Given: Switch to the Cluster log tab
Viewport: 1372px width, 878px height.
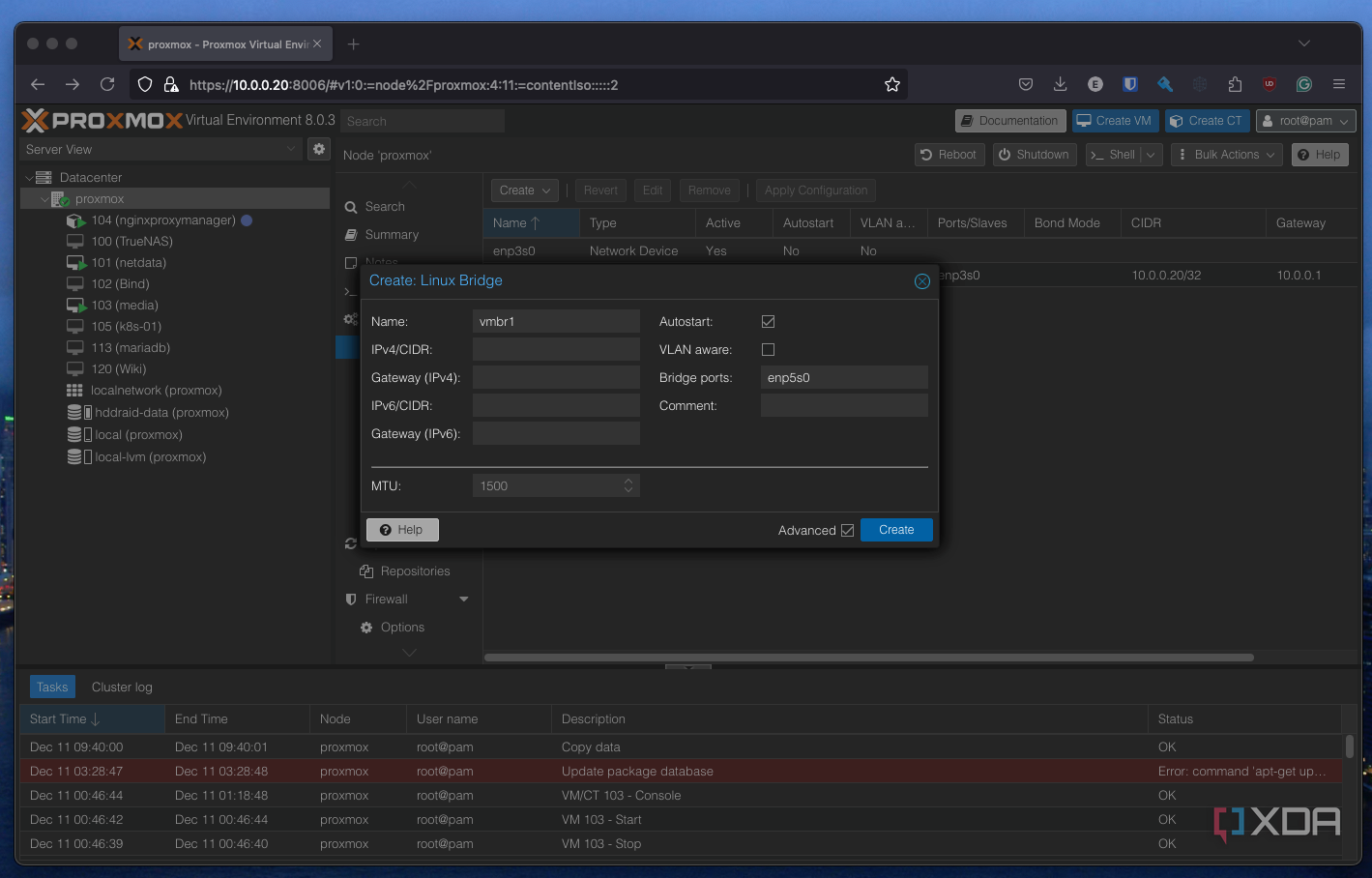Looking at the screenshot, I should 122,688.
